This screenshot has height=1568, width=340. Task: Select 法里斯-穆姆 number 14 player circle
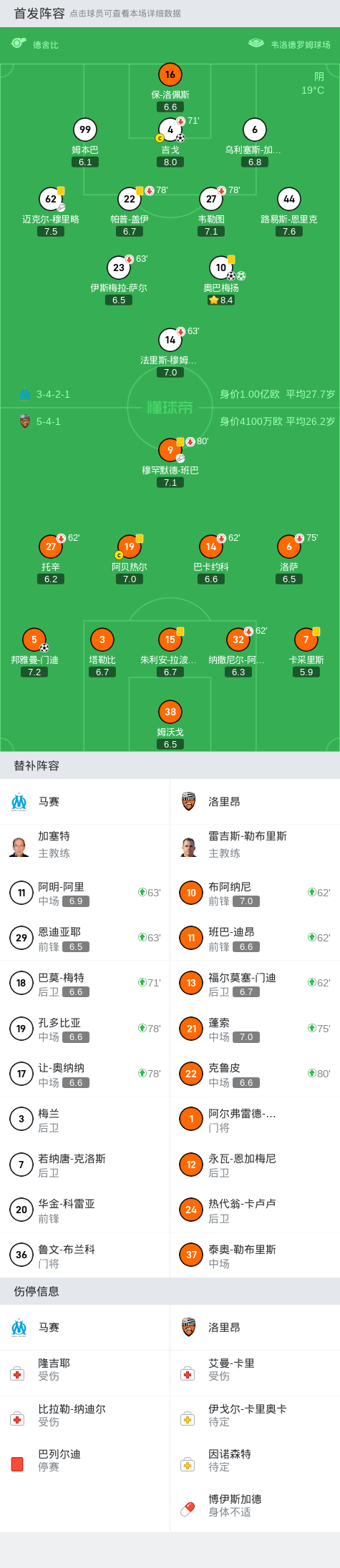click(x=170, y=340)
